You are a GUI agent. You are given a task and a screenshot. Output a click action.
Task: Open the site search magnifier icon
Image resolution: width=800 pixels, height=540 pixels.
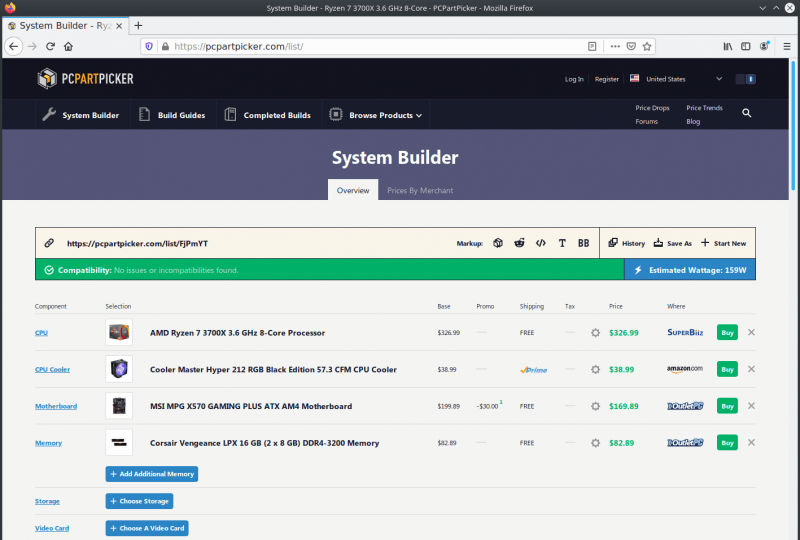coord(746,113)
